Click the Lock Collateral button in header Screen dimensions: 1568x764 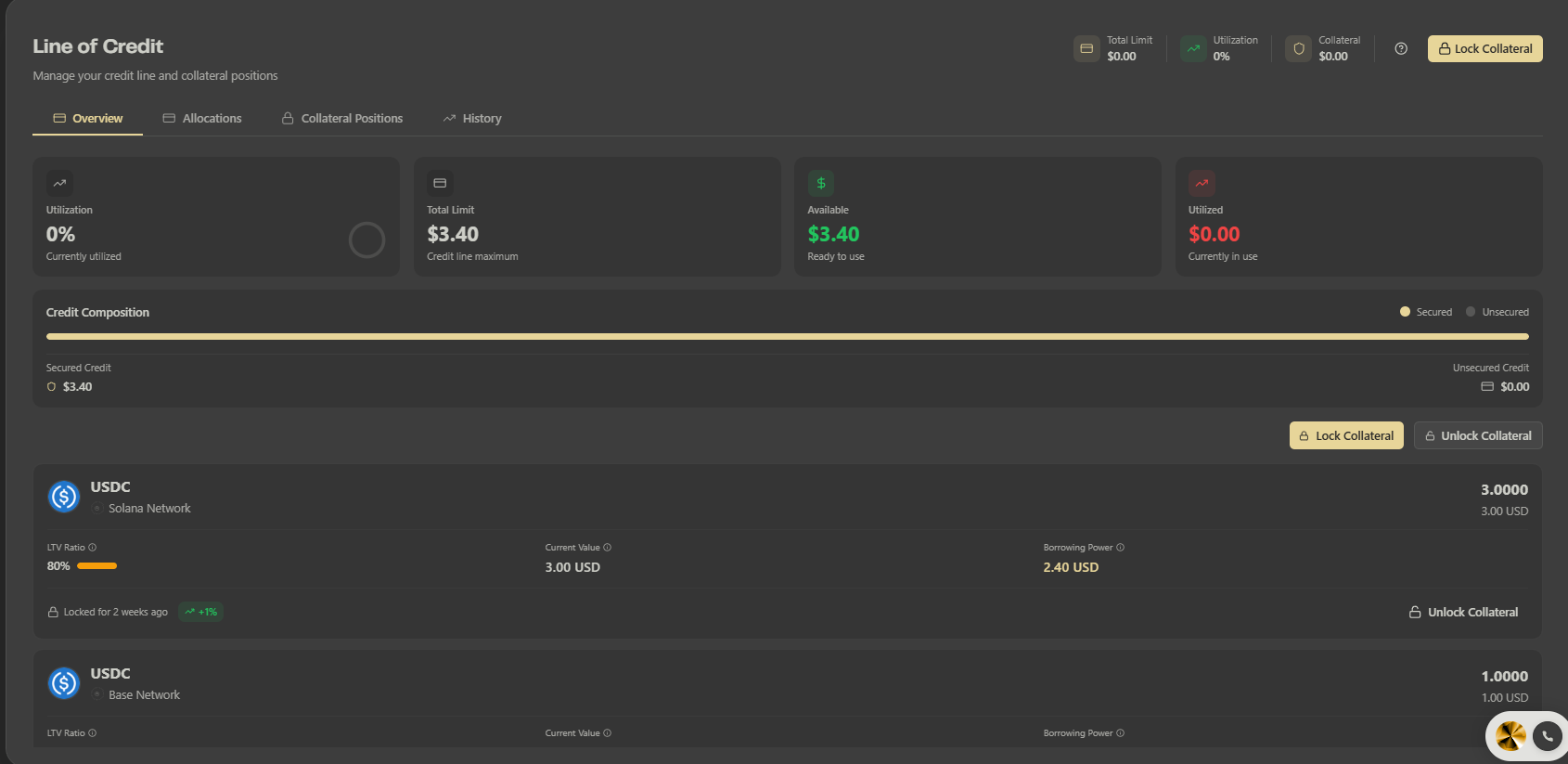(1485, 48)
